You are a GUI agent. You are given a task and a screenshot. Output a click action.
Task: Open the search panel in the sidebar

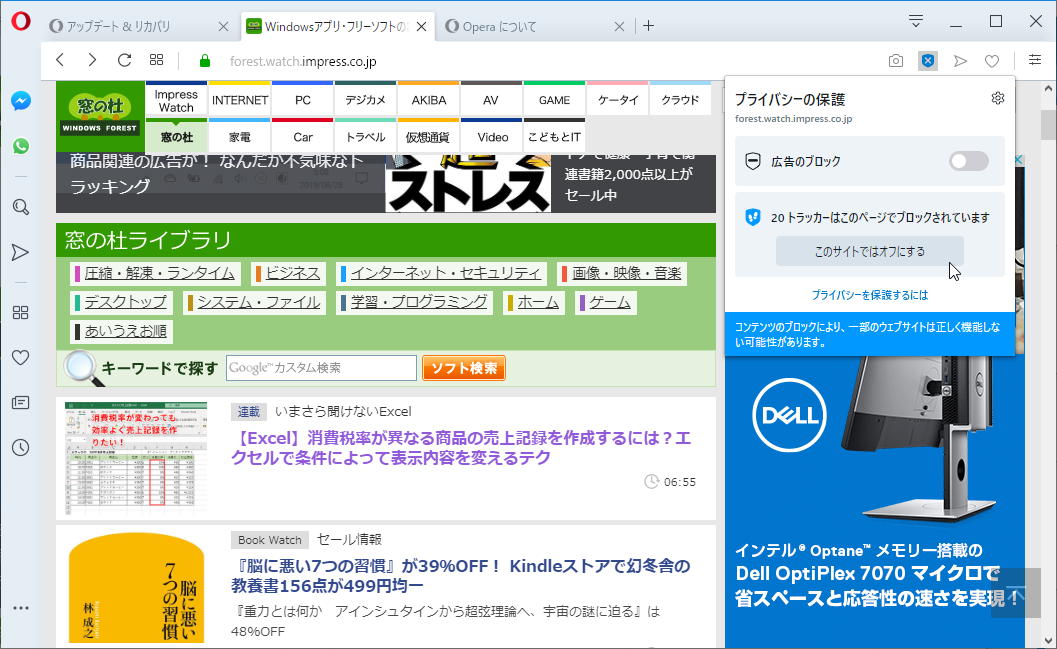tap(20, 207)
